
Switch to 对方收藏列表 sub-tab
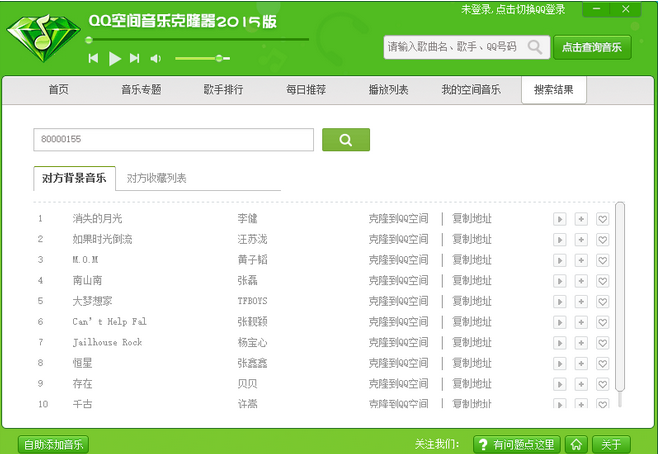tap(156, 178)
